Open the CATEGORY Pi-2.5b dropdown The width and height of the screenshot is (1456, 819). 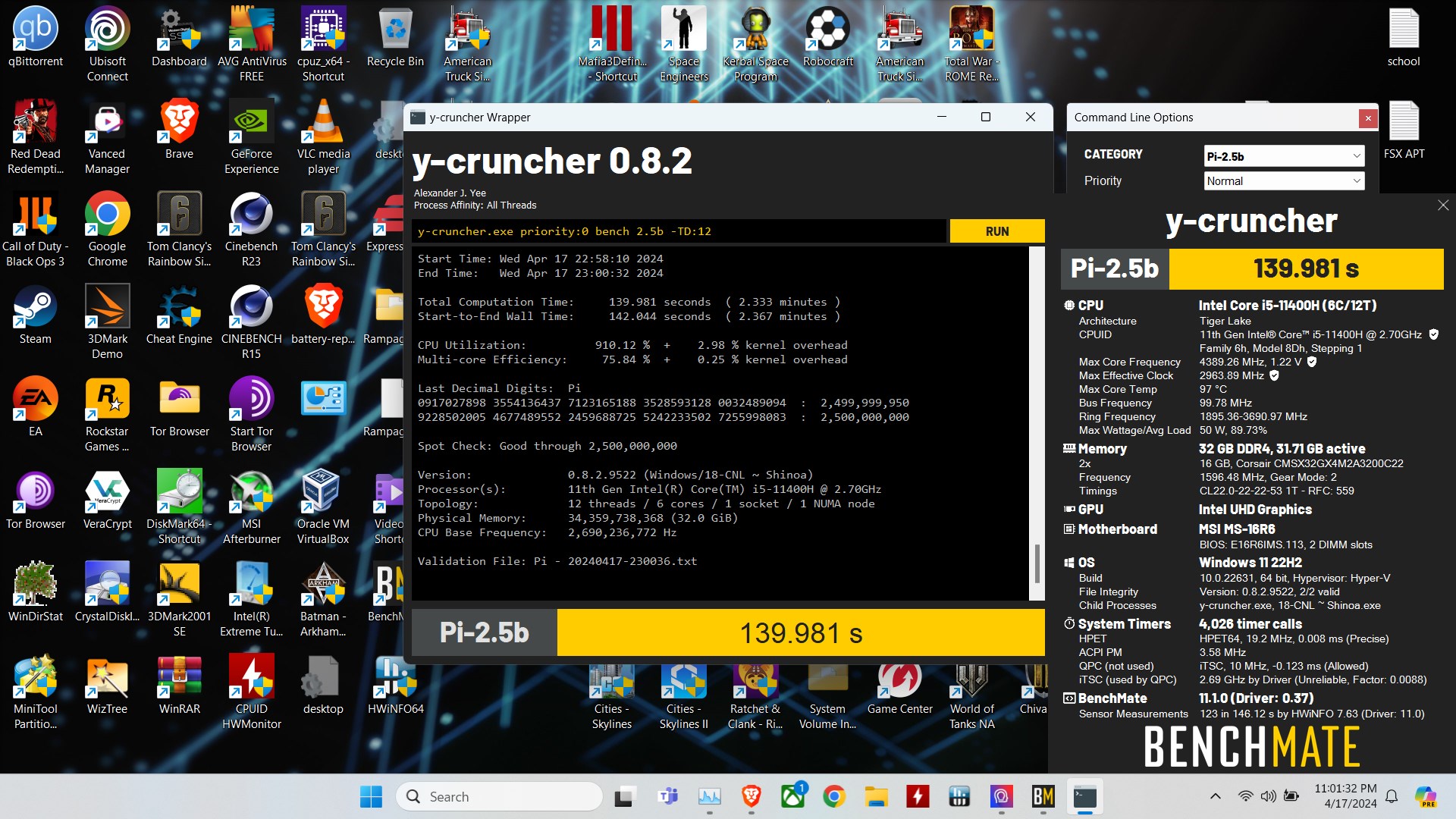(1284, 156)
